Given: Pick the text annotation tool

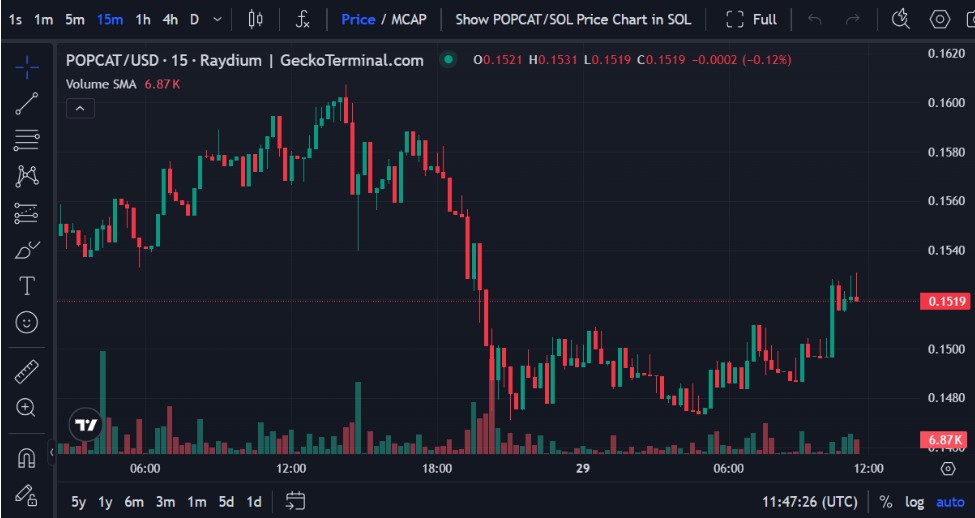Looking at the screenshot, I should [x=27, y=286].
